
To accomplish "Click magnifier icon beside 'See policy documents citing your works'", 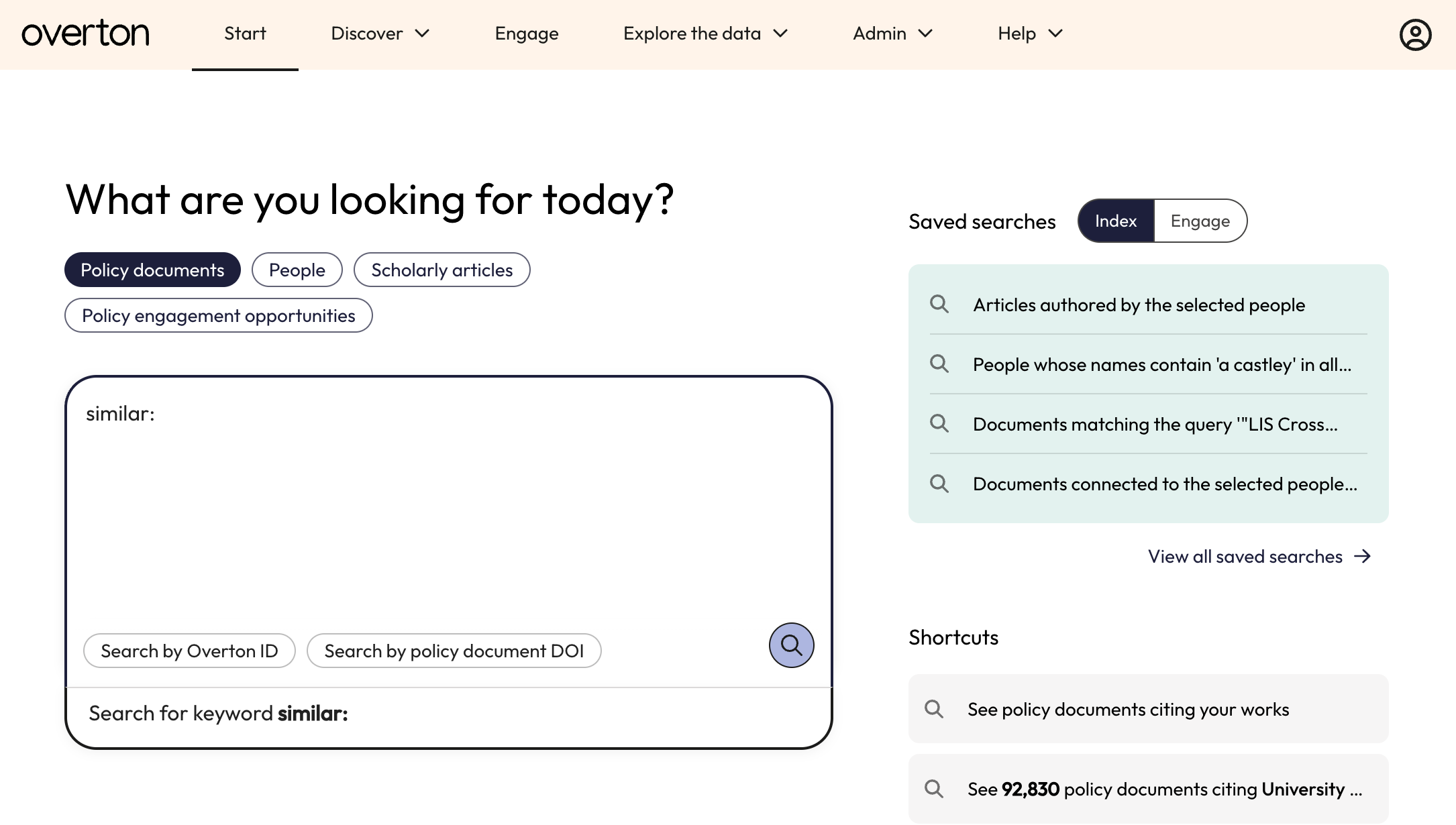I will (x=934, y=709).
